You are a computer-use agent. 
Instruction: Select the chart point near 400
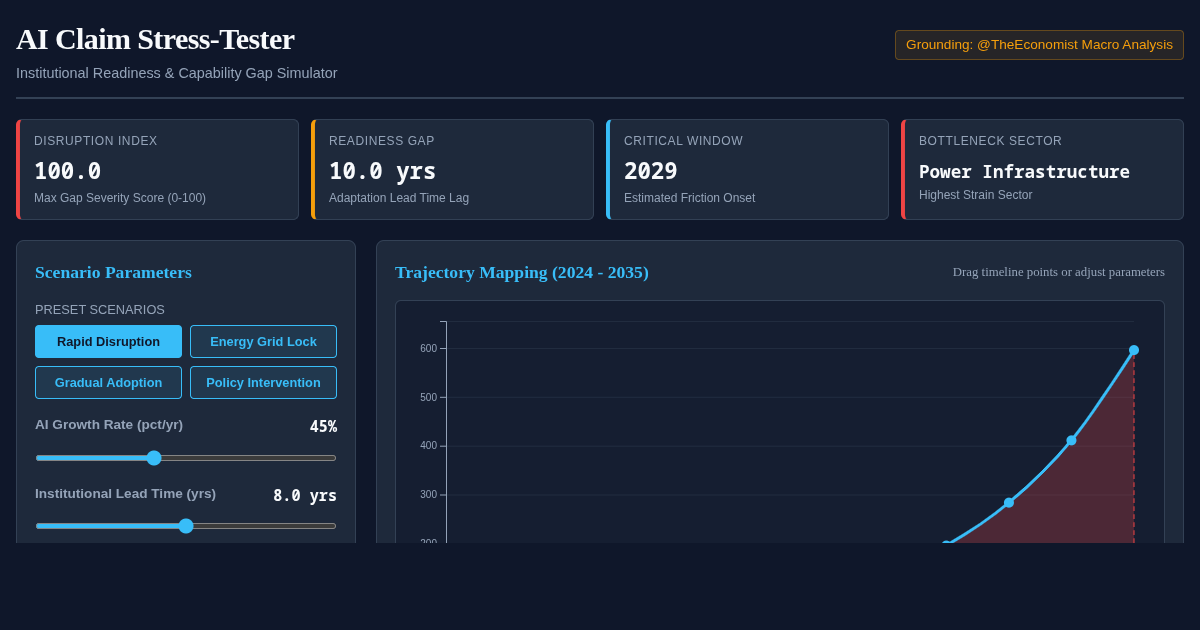coord(1071,440)
